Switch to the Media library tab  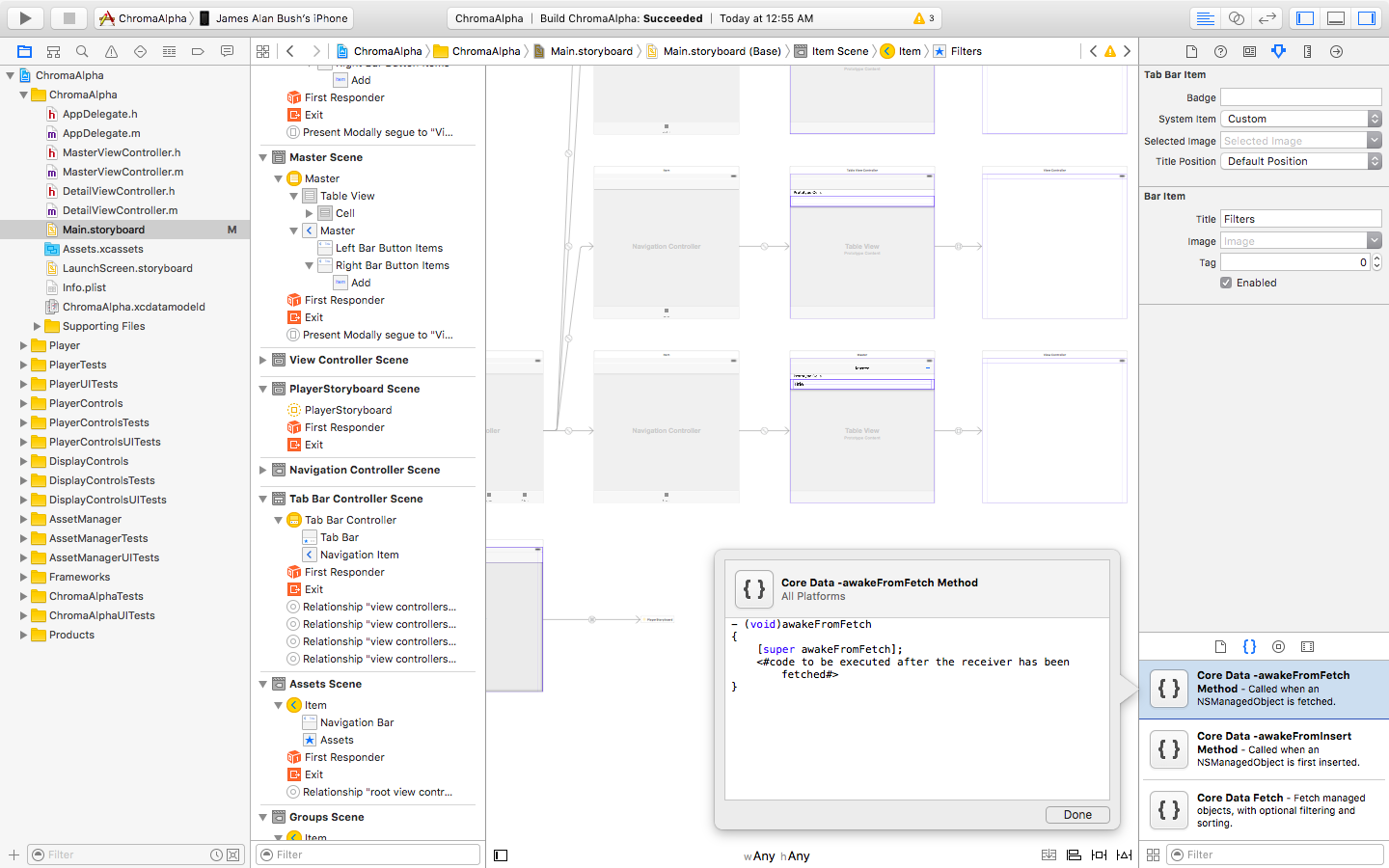pyautogui.click(x=1307, y=647)
